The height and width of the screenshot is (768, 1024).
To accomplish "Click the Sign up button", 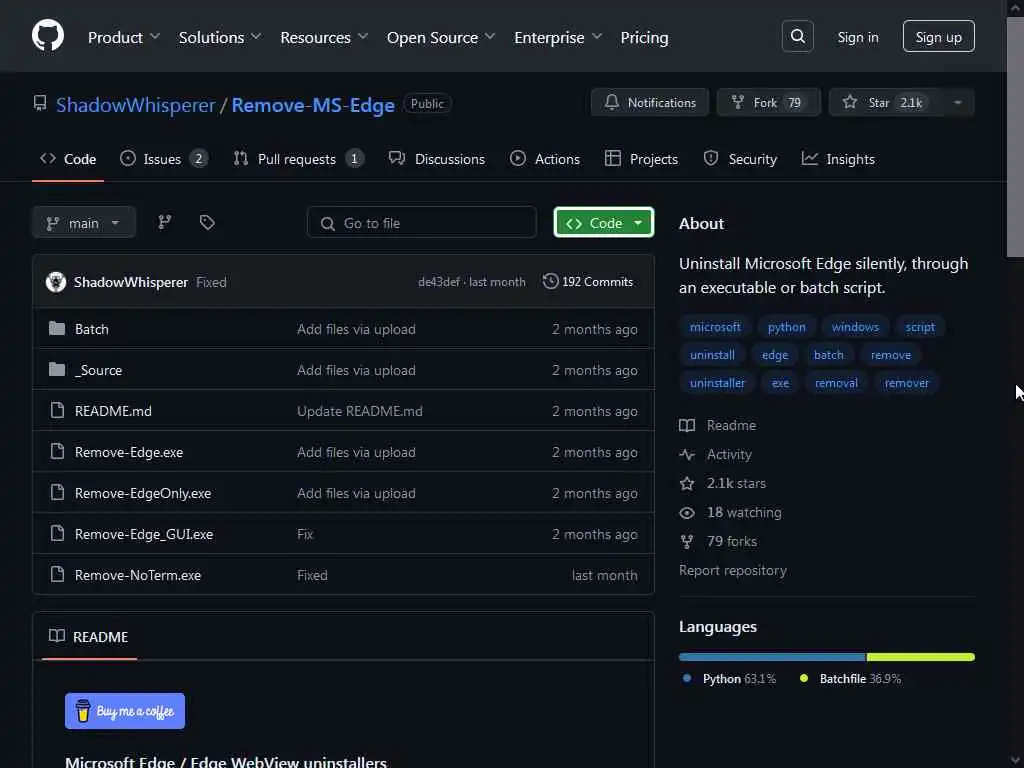I will (x=938, y=37).
